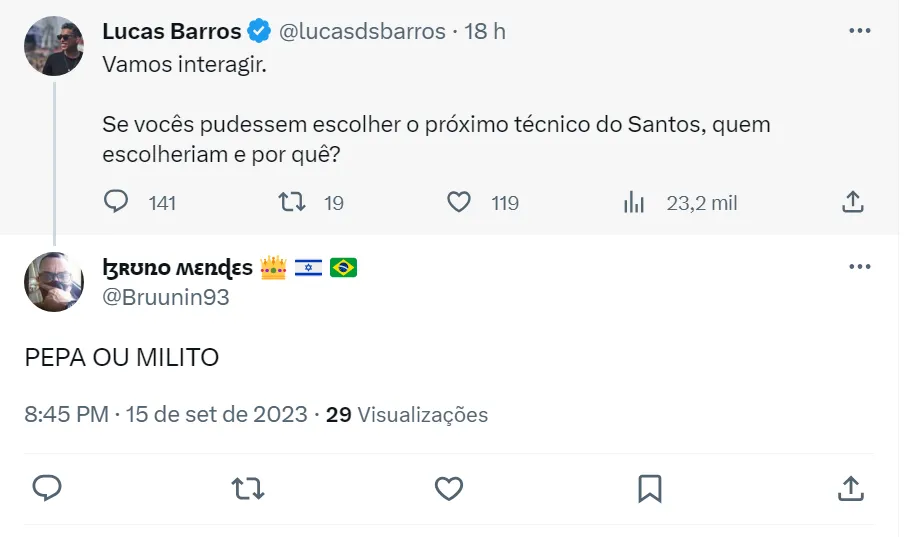The height and width of the screenshot is (537, 910).
Task: Like the Lucas Barros tweet
Action: coord(459,202)
